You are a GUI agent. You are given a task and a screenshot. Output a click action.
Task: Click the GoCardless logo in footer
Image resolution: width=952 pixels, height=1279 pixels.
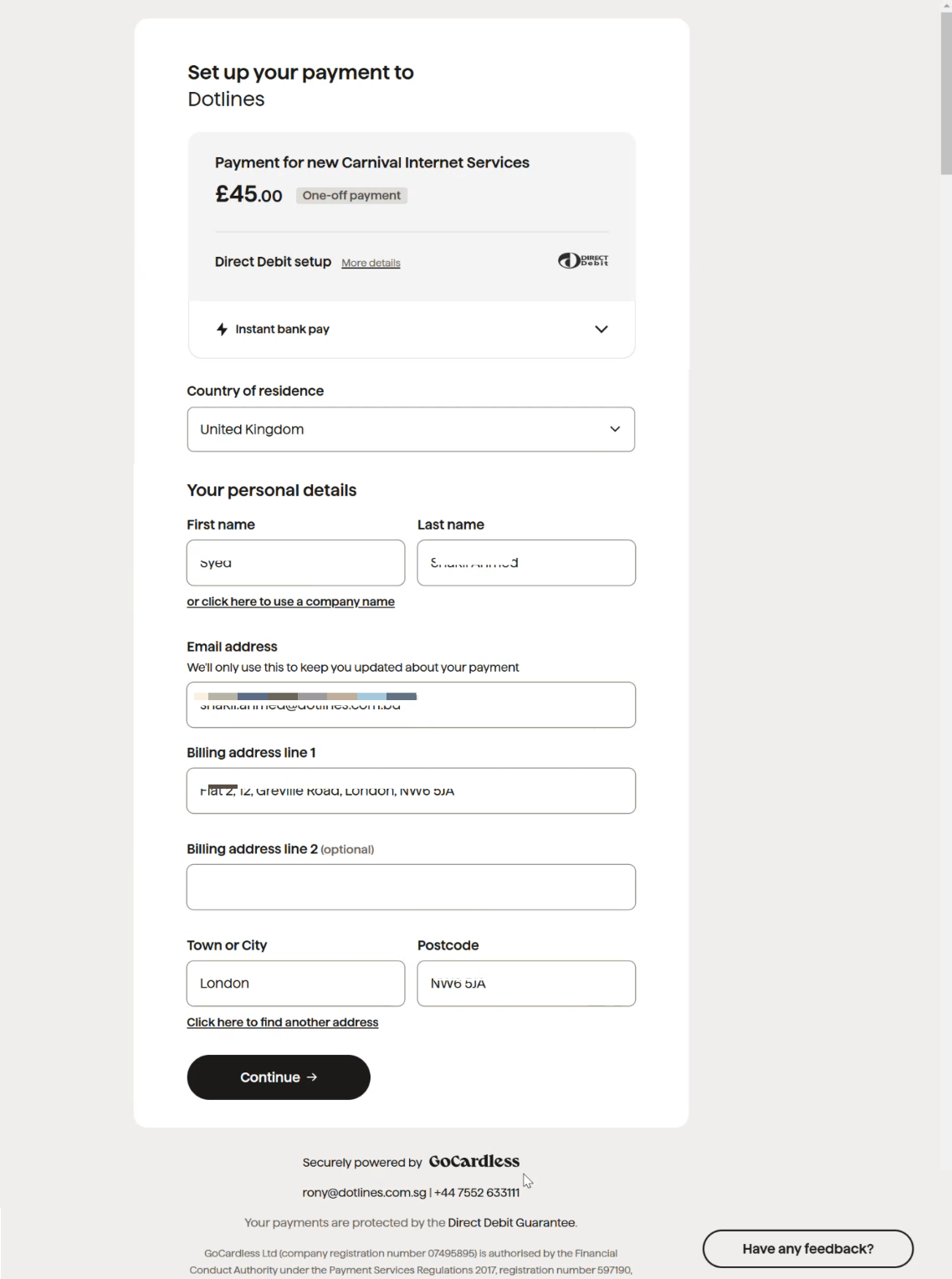click(x=474, y=1162)
